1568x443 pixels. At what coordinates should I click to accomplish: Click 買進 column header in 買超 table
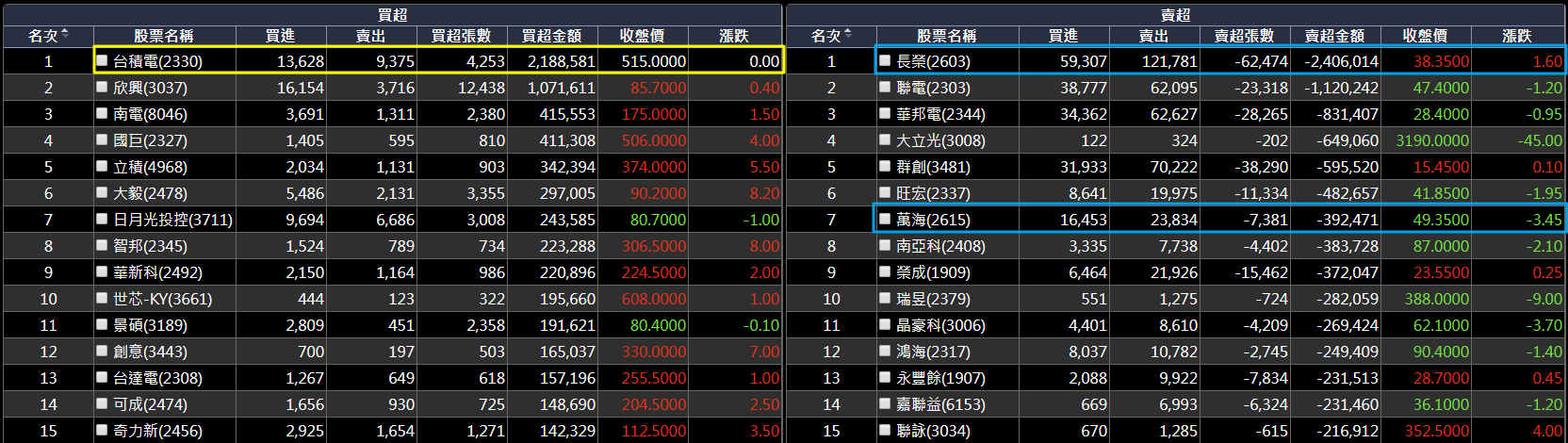[x=281, y=36]
